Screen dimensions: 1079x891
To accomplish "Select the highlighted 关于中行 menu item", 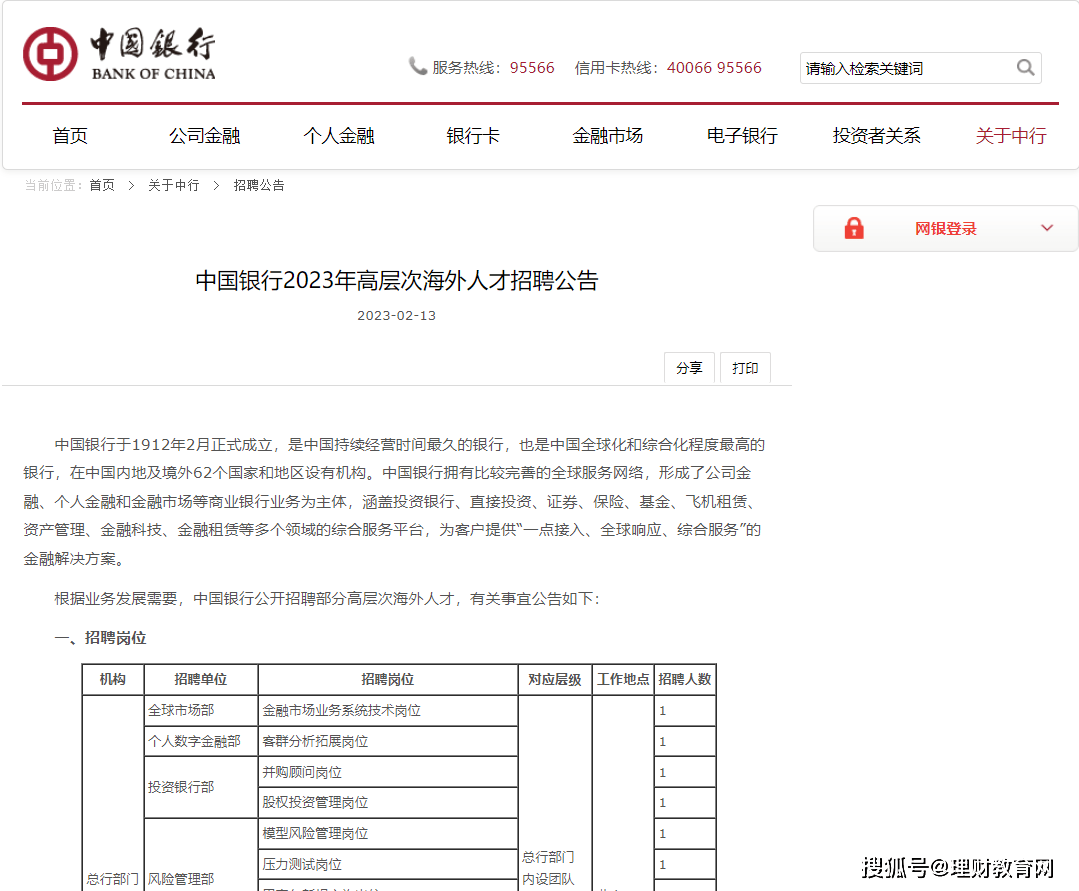I will (1010, 135).
